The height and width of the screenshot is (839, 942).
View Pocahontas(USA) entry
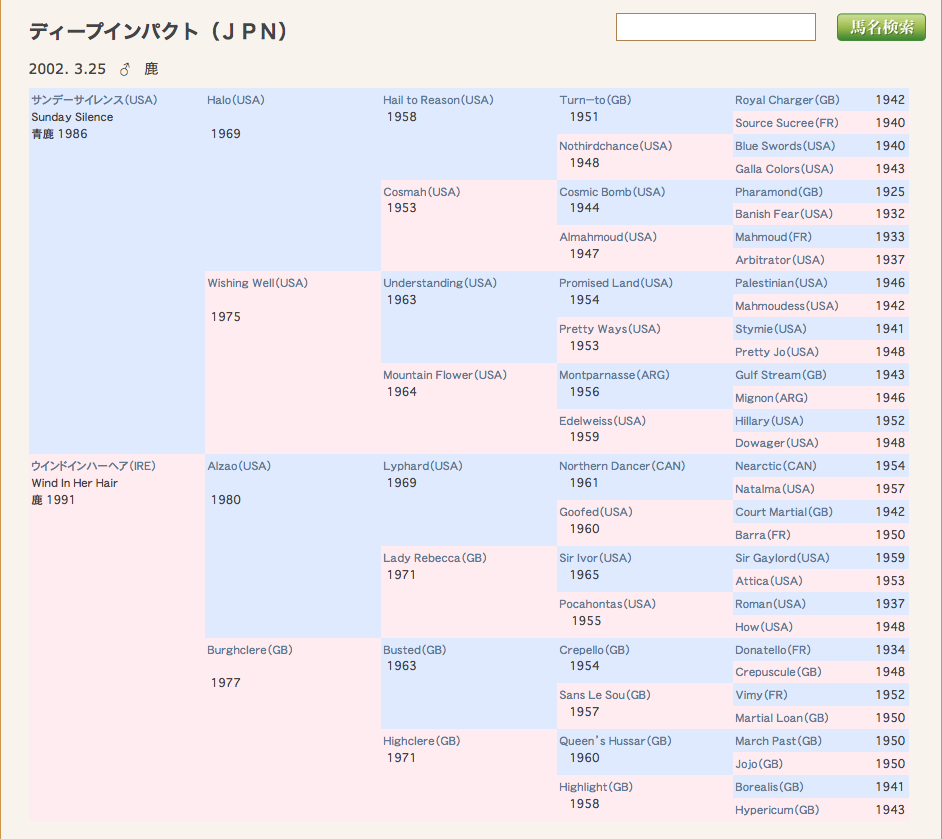point(607,604)
